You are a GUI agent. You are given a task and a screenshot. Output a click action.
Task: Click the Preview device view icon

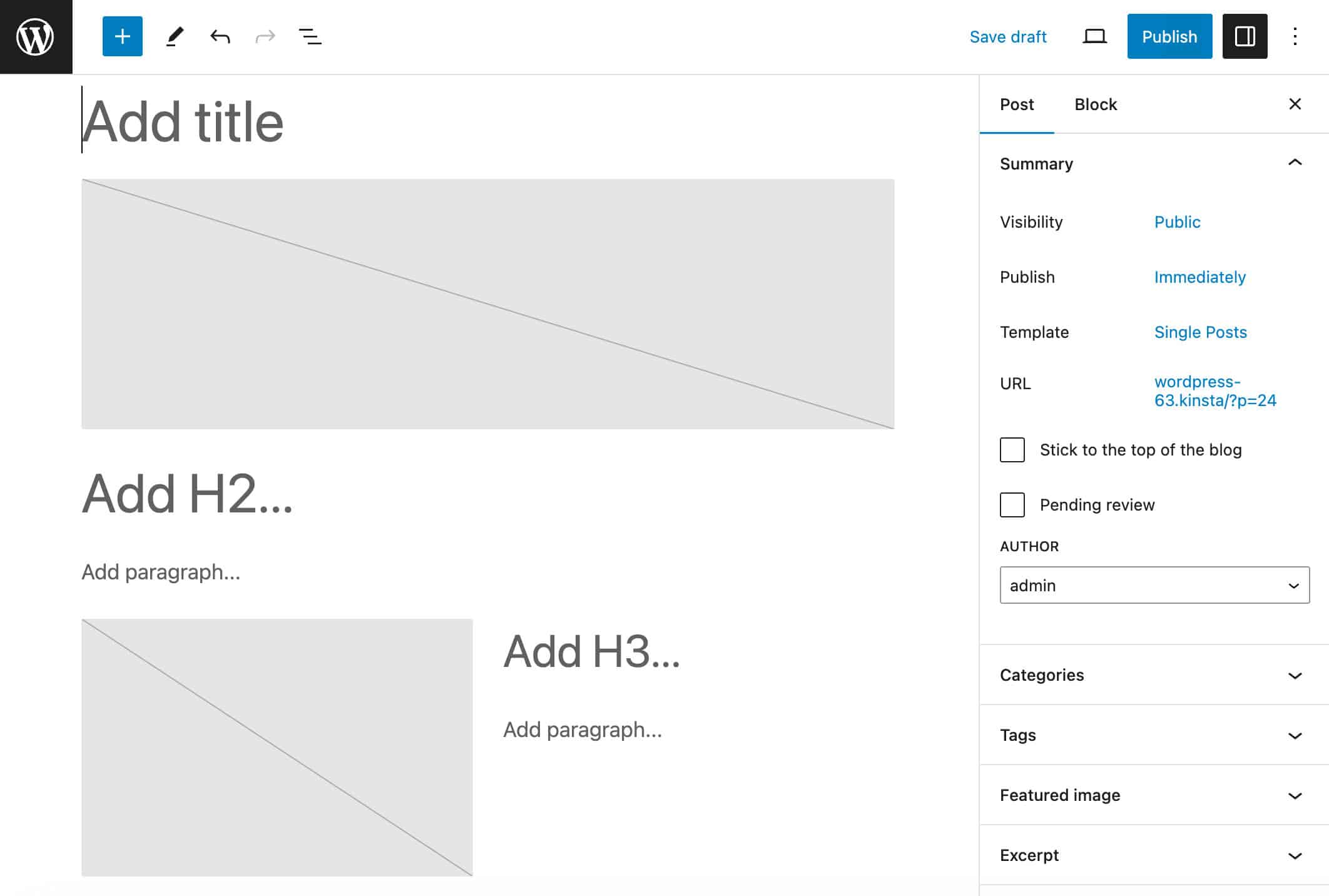[x=1093, y=36]
